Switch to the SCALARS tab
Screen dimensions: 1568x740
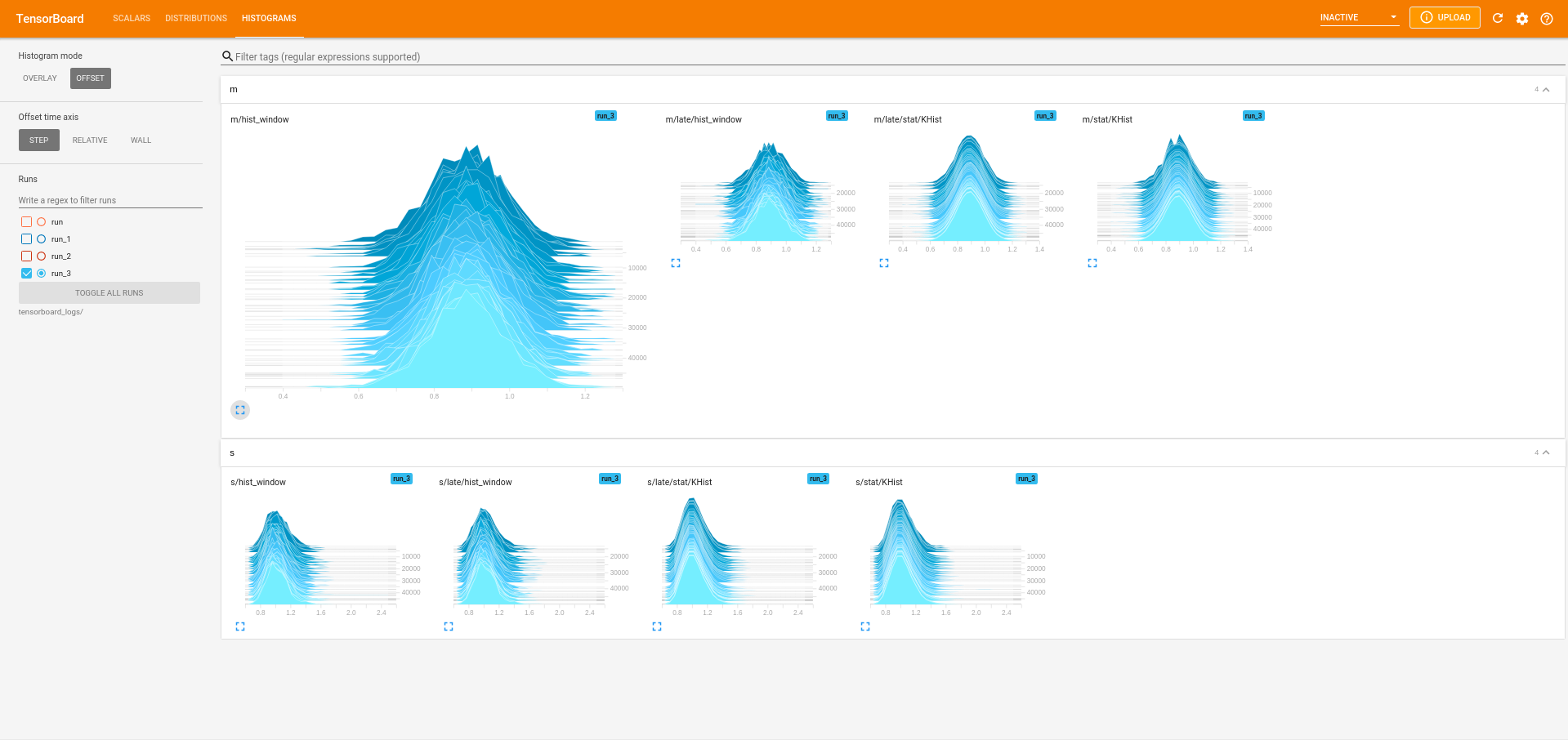(131, 18)
